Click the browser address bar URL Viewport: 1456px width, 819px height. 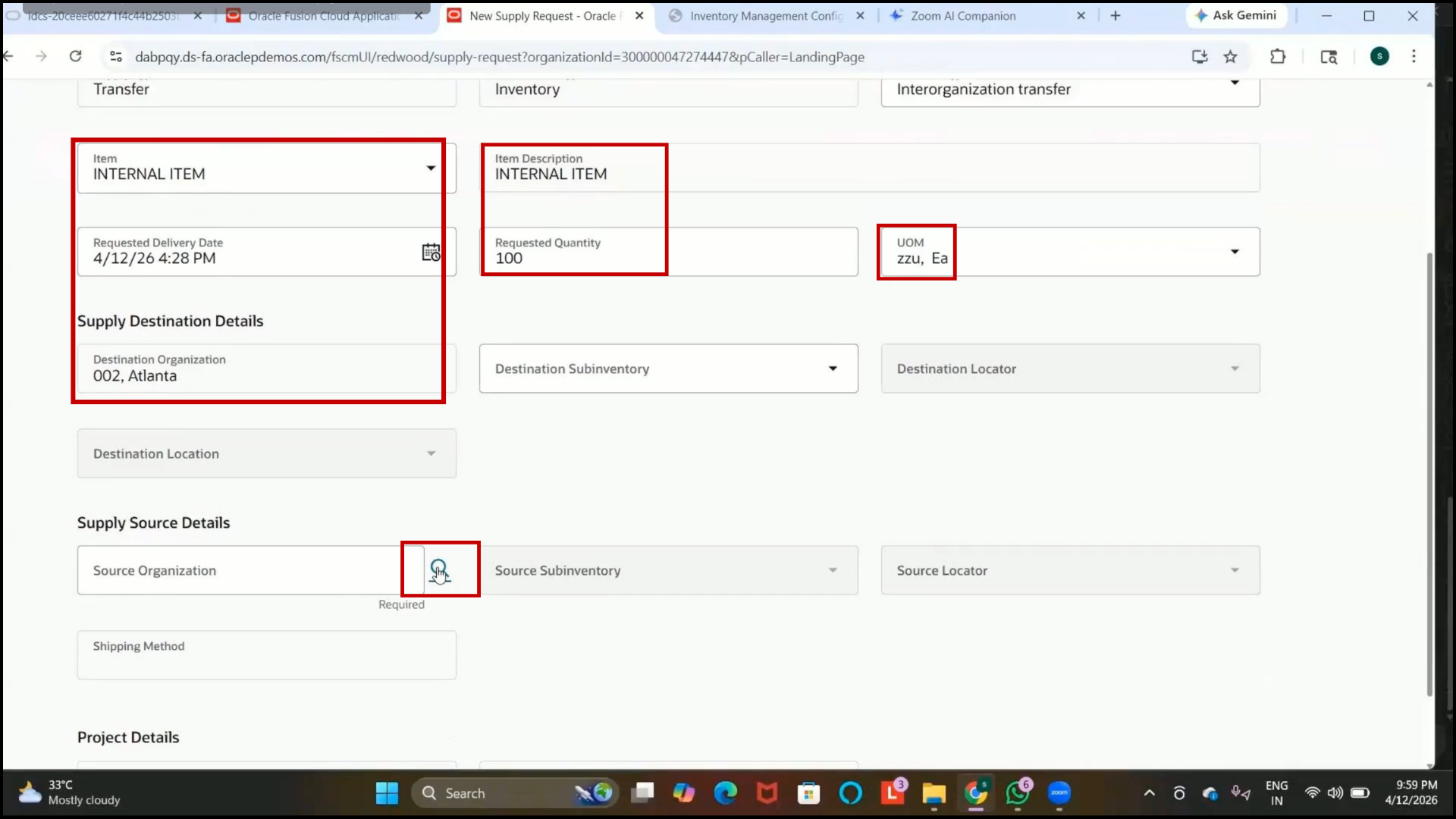point(499,57)
